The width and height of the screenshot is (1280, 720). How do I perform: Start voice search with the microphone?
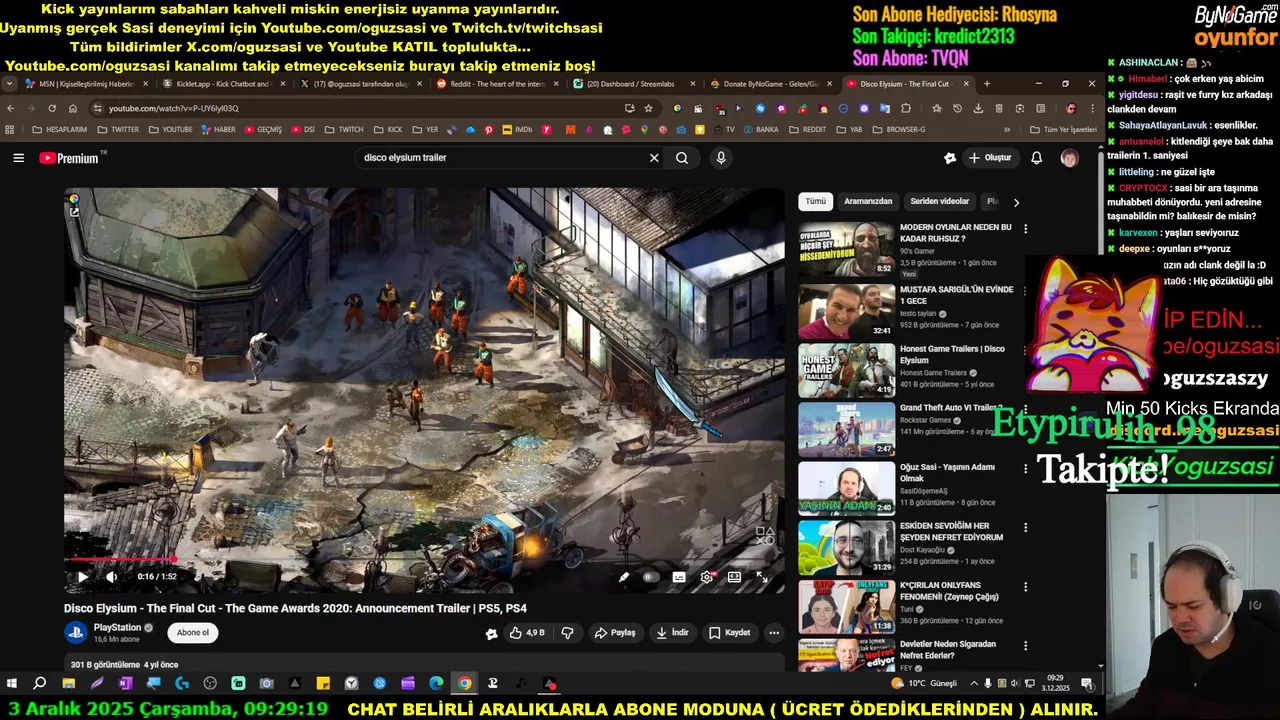click(x=721, y=158)
